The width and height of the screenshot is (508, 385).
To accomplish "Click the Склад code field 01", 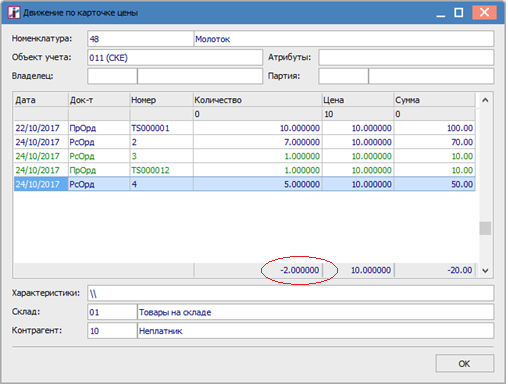I will tap(112, 312).
